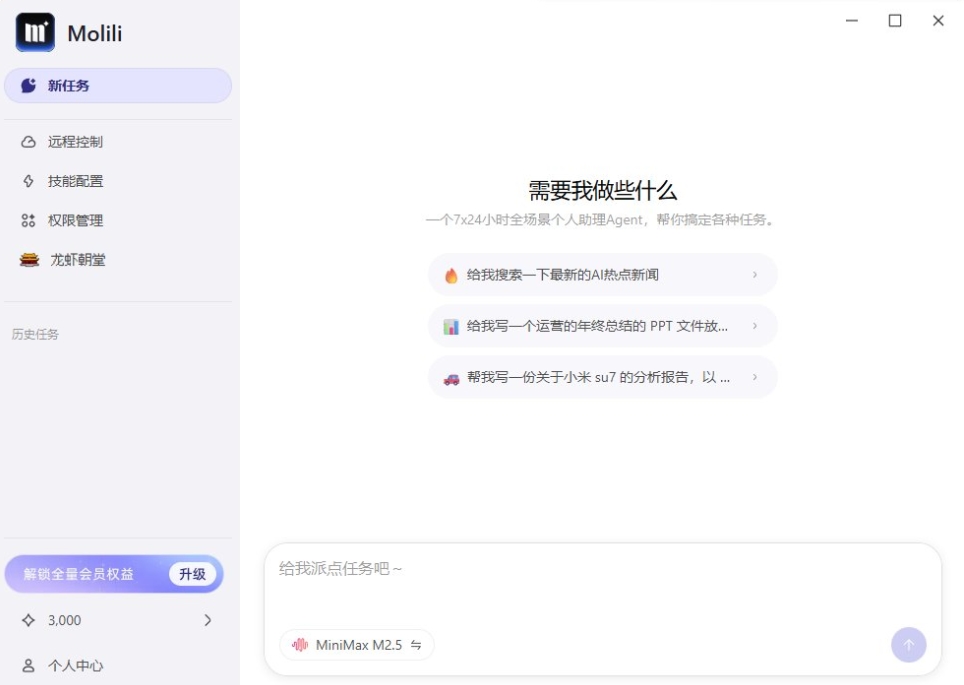Click chevron on PPT suggestion row
The width and height of the screenshot is (964, 685).
(755, 326)
